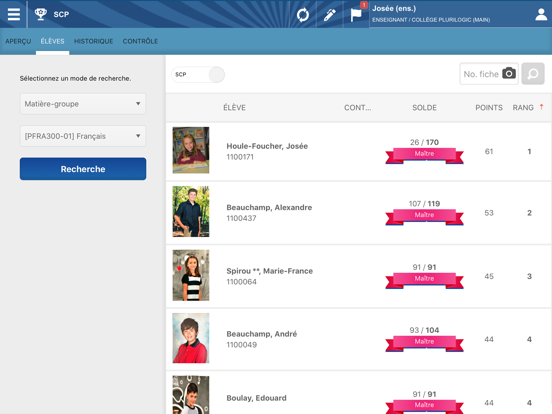Click the search magnifier button
This screenshot has height=414, width=552.
pyautogui.click(x=533, y=74)
